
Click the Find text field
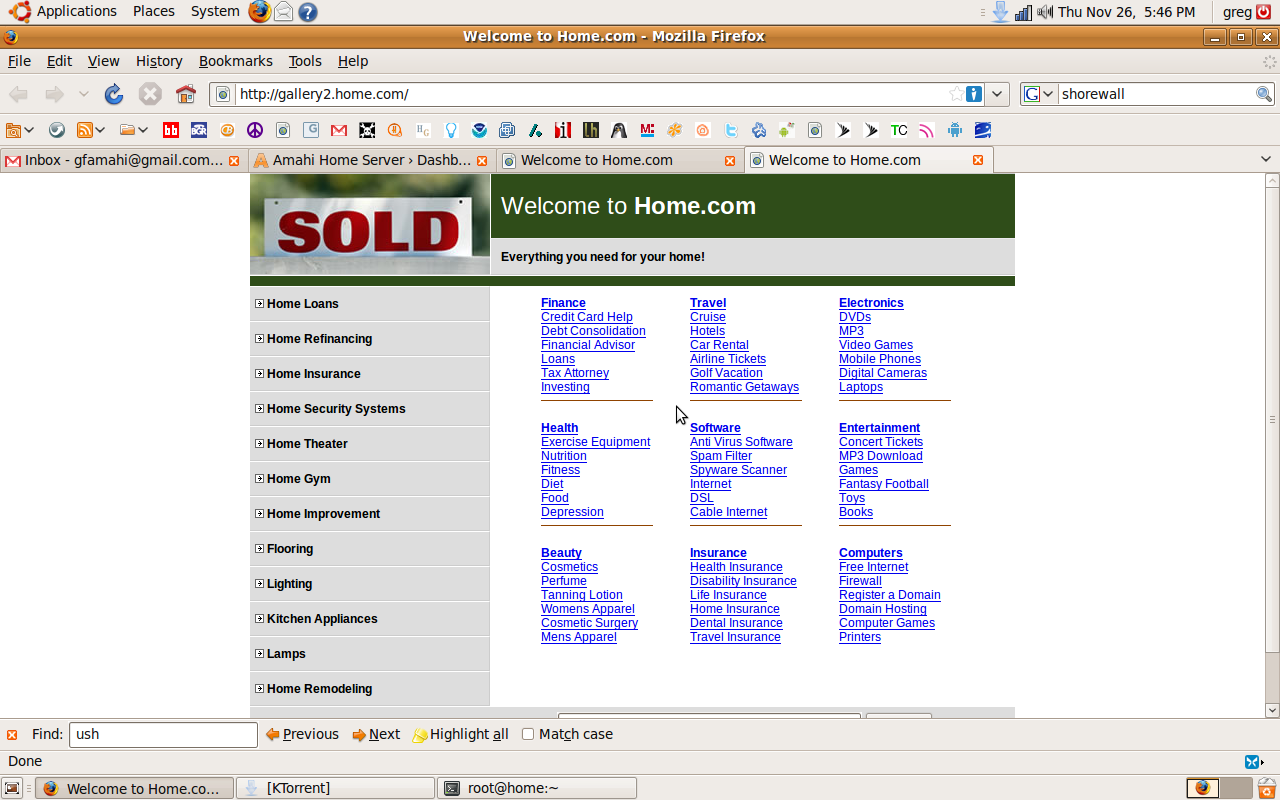pos(163,734)
